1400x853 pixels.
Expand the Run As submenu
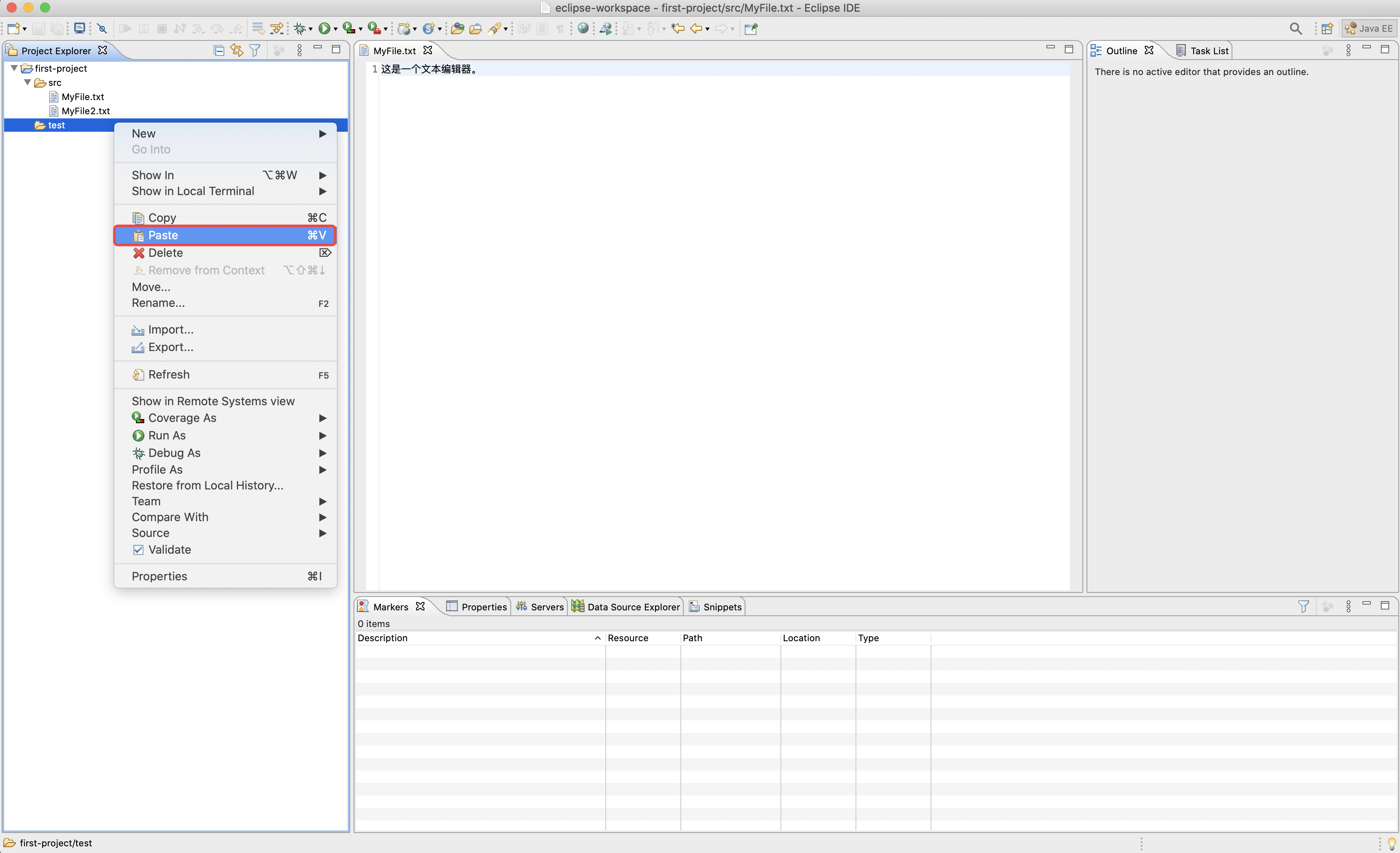coord(226,435)
